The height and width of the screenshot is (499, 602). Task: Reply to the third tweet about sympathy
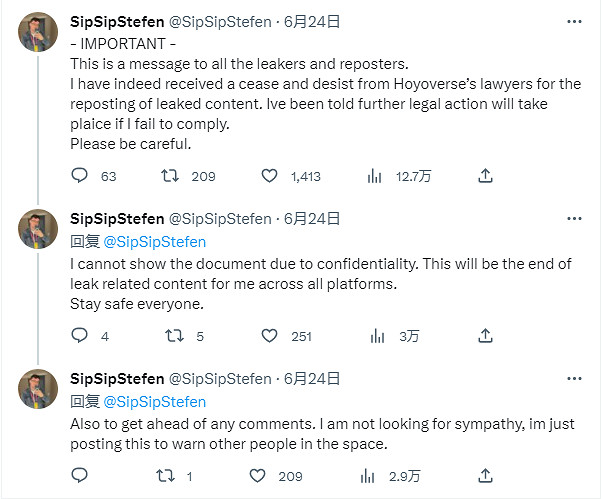[81, 476]
